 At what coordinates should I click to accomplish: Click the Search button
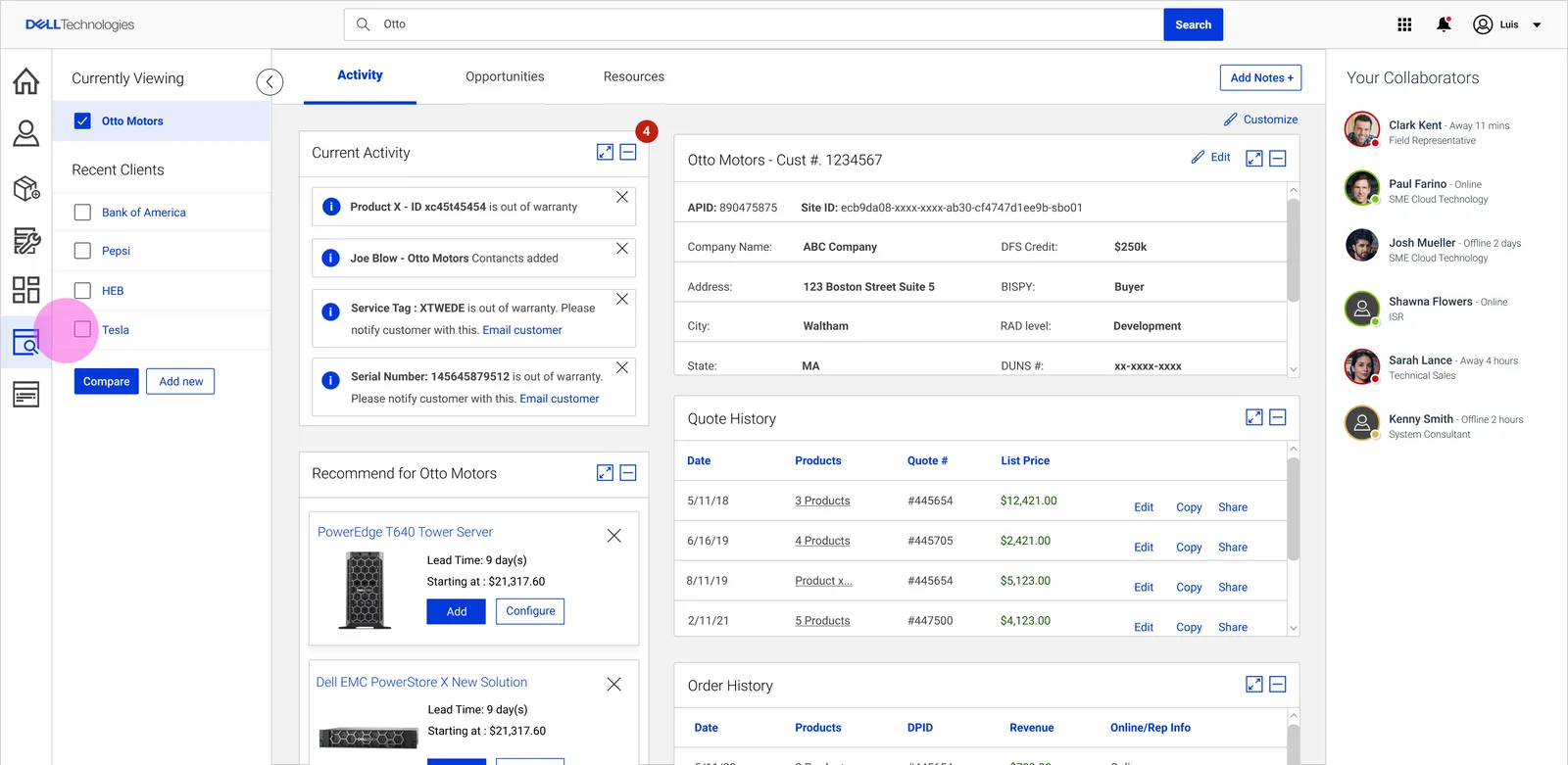click(x=1194, y=24)
